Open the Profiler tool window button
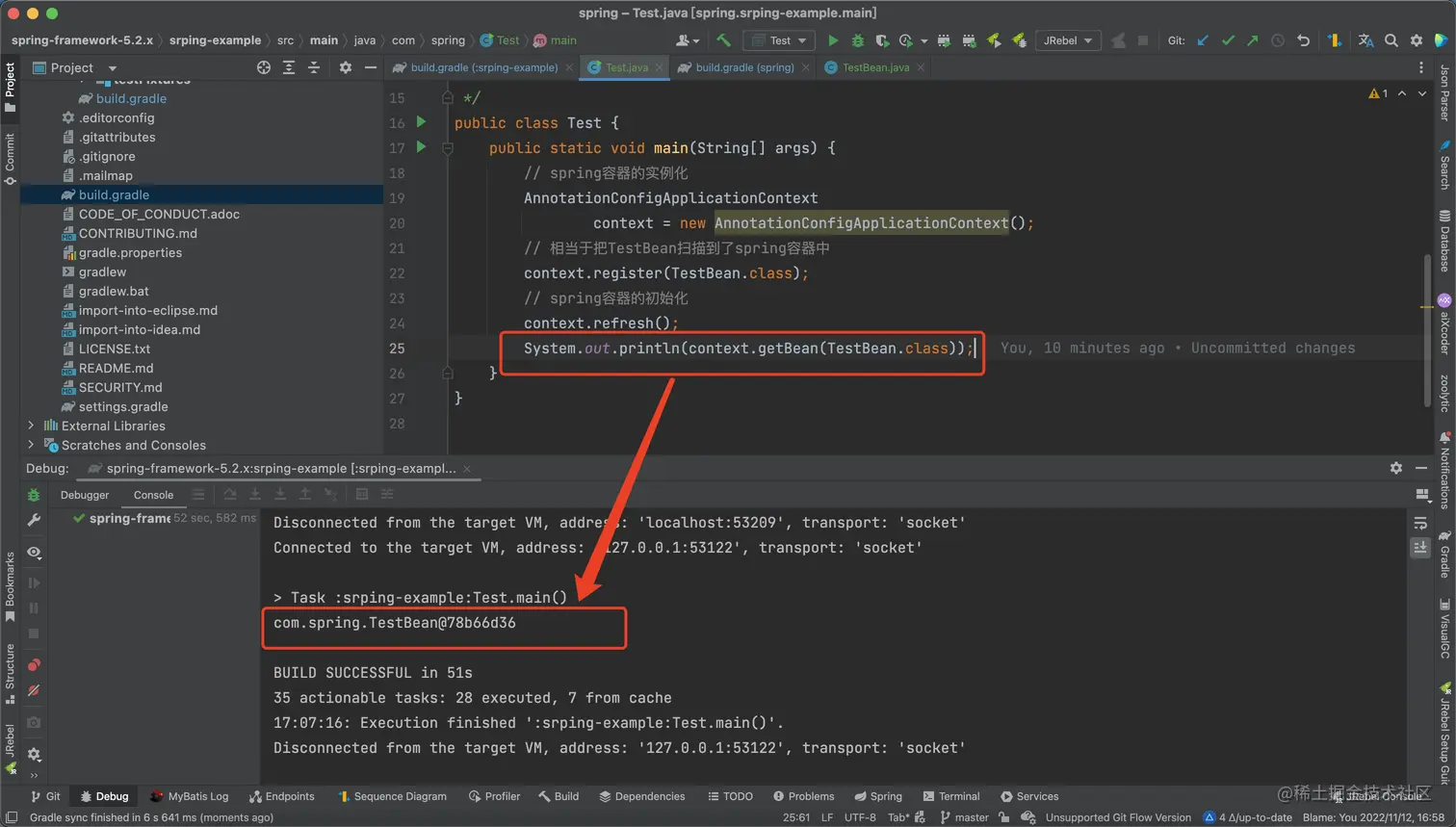This screenshot has width=1456, height=827. pyautogui.click(x=494, y=796)
